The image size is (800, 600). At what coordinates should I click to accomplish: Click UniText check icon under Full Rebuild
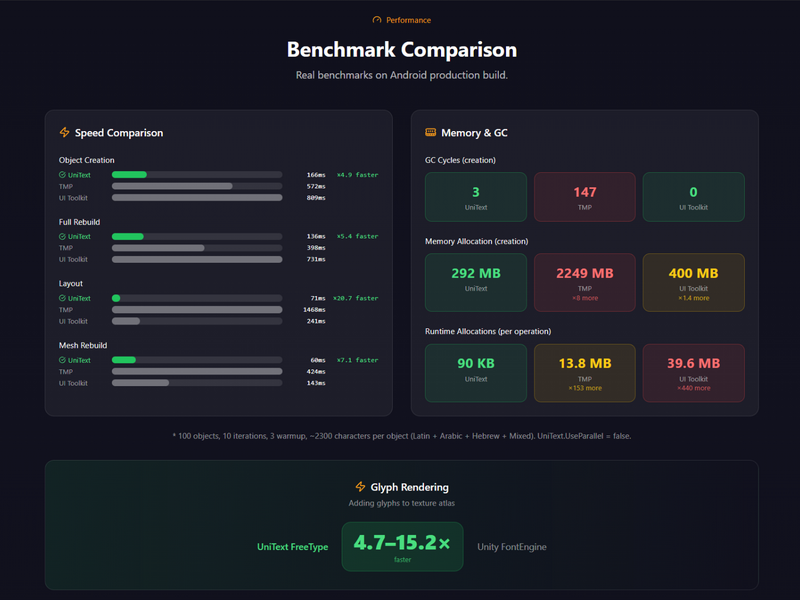pyautogui.click(x=62, y=236)
